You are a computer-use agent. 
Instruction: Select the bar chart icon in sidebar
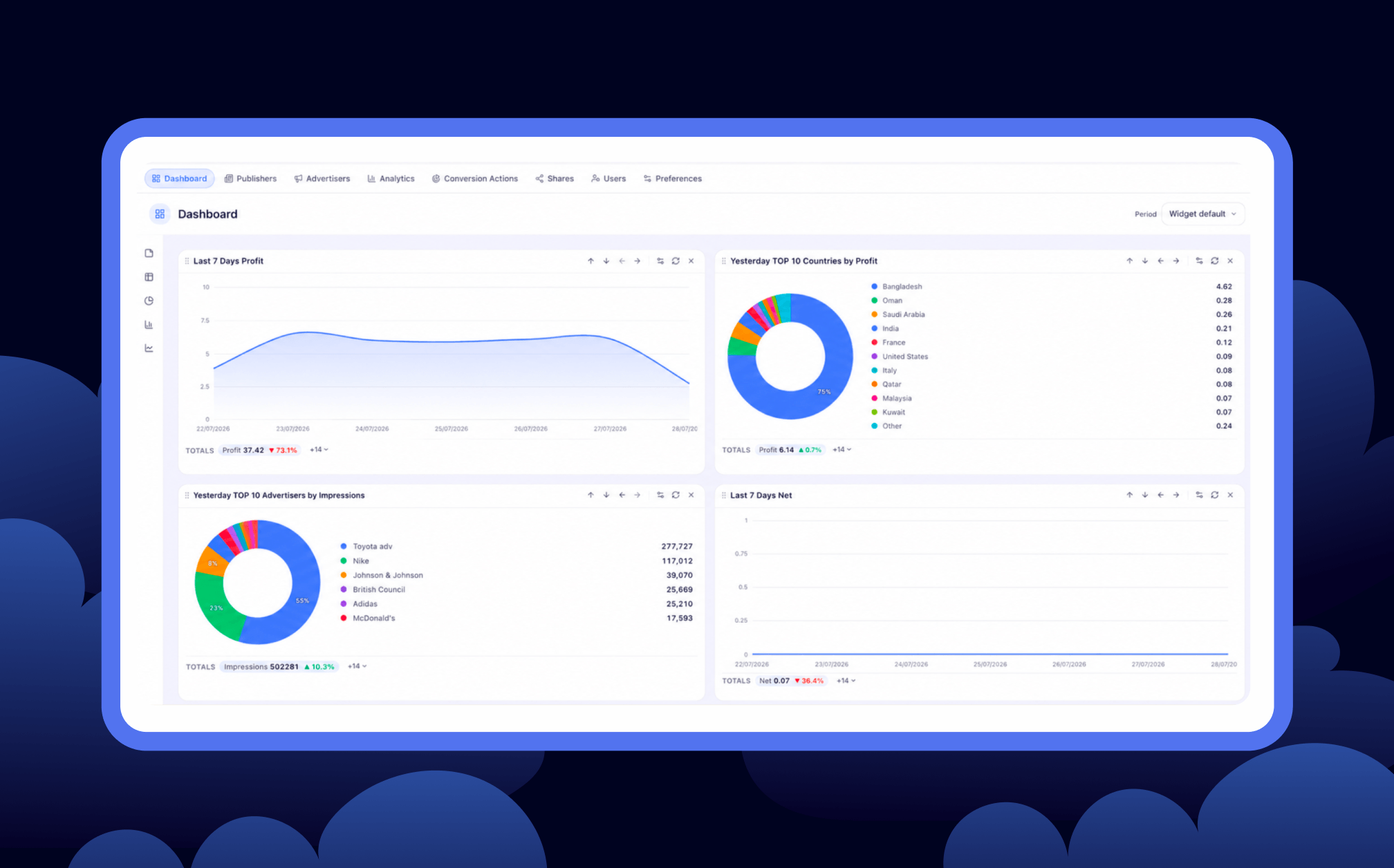pyautogui.click(x=149, y=325)
